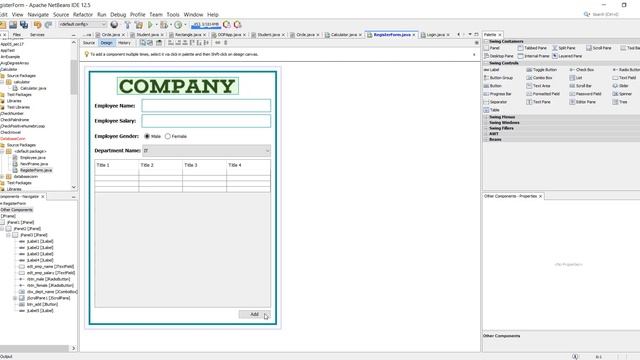Click the COMPANY title label
Image resolution: width=640 pixels, height=360 pixels.
pyautogui.click(x=178, y=86)
